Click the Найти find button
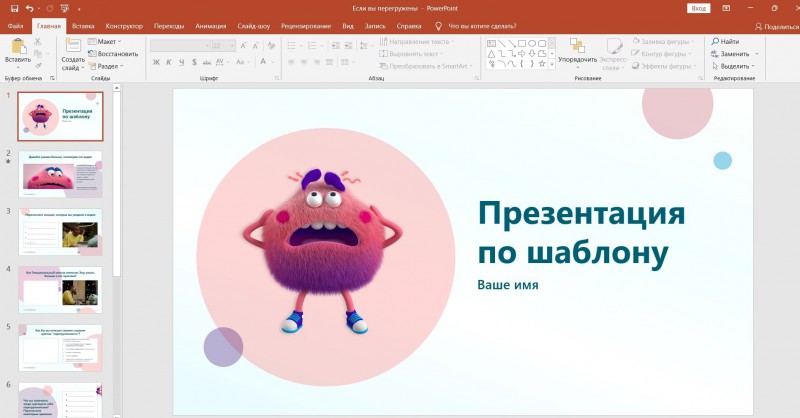The image size is (800, 418). pos(725,41)
